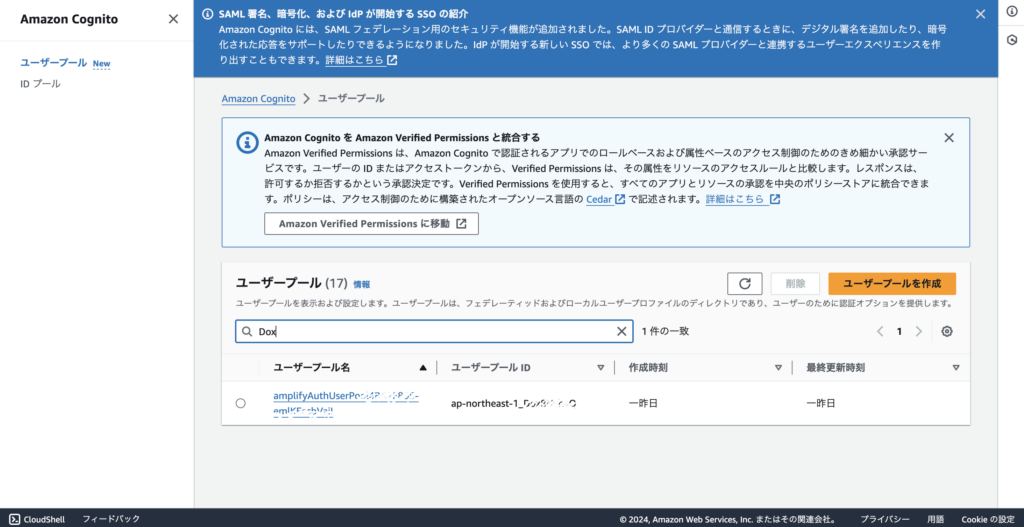
Task: Click the ap-northeast-1 pool ID cell
Action: tap(513, 404)
